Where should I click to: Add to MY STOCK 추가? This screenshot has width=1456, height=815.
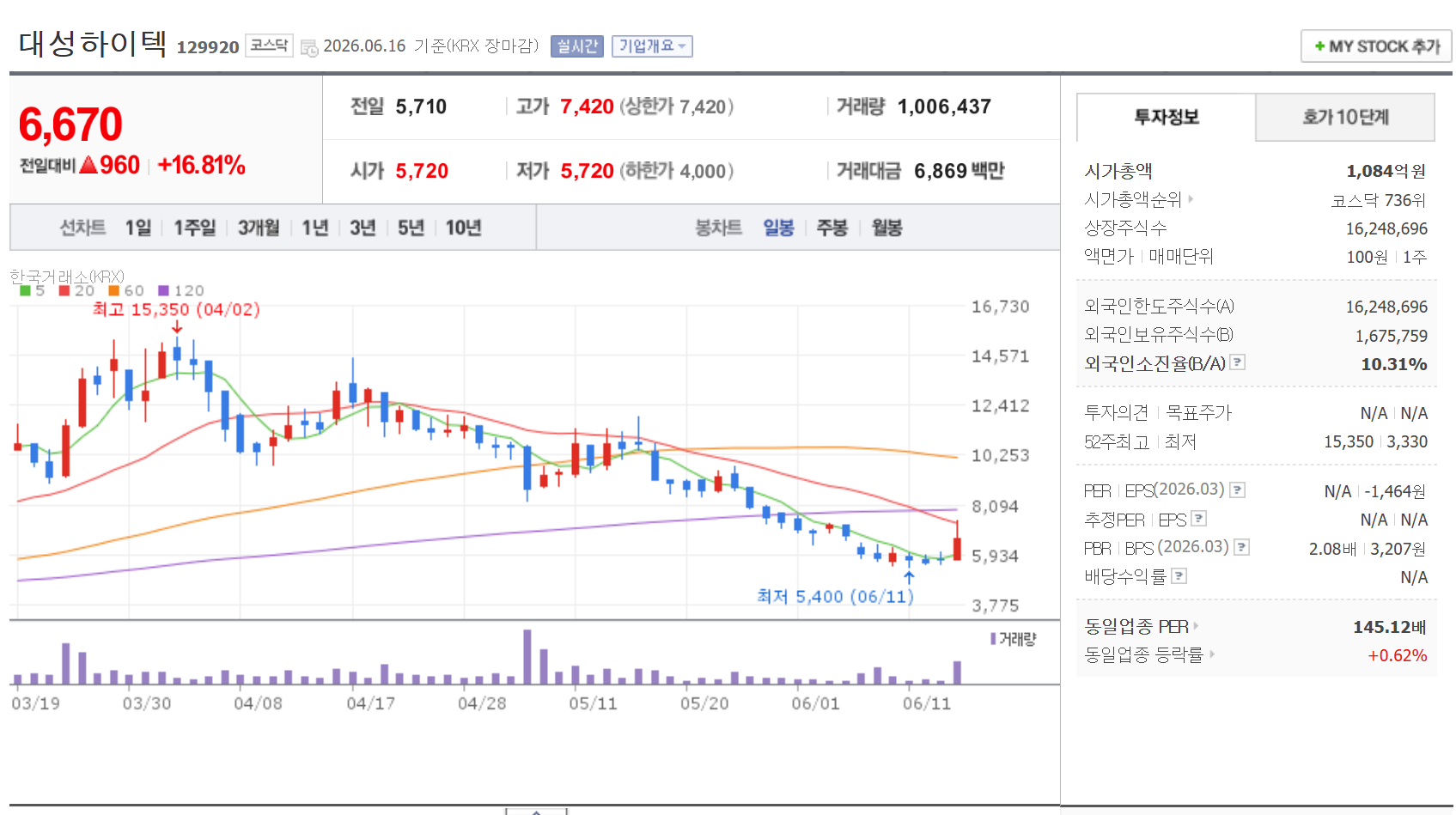coord(1376,46)
